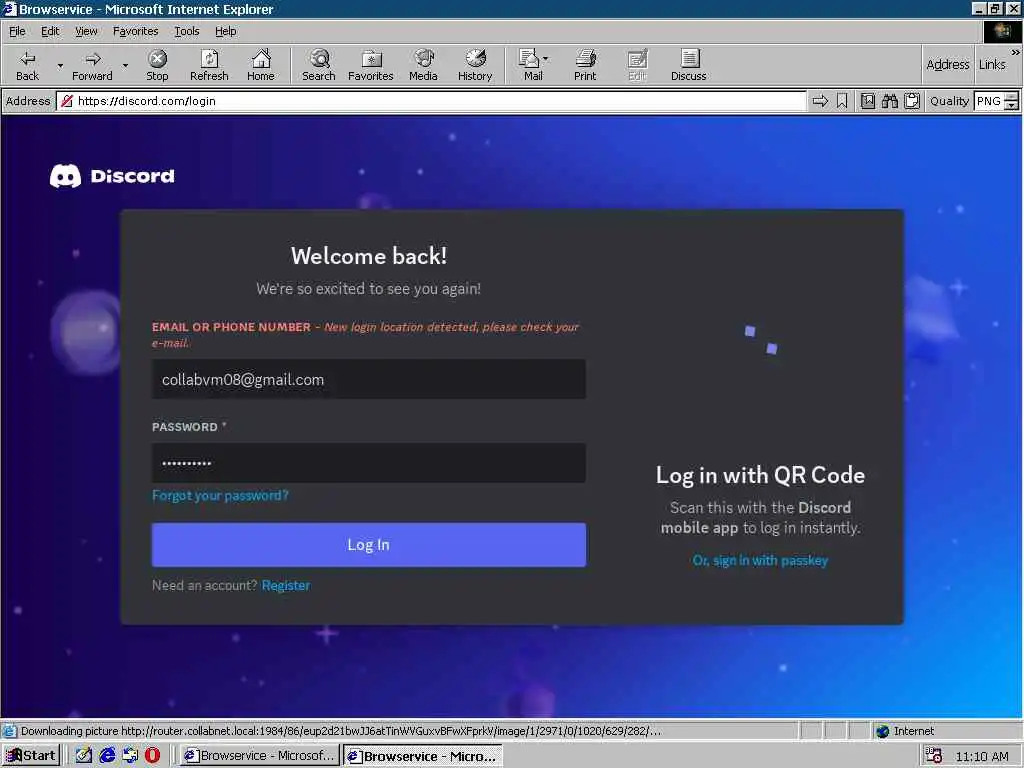
Task: Print the page via toolbar icon
Action: point(585,65)
